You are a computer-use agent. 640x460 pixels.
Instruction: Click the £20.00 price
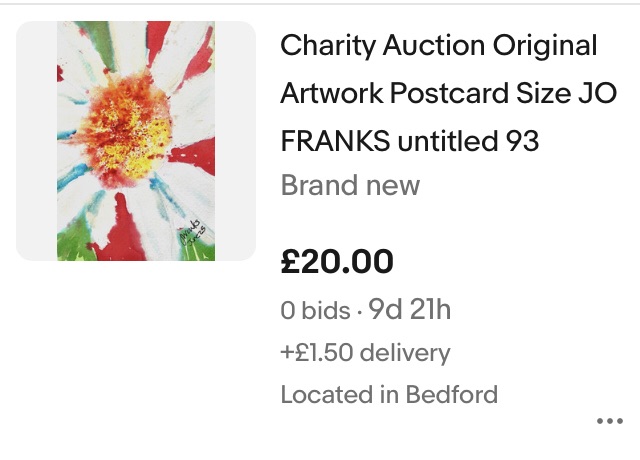tap(337, 262)
